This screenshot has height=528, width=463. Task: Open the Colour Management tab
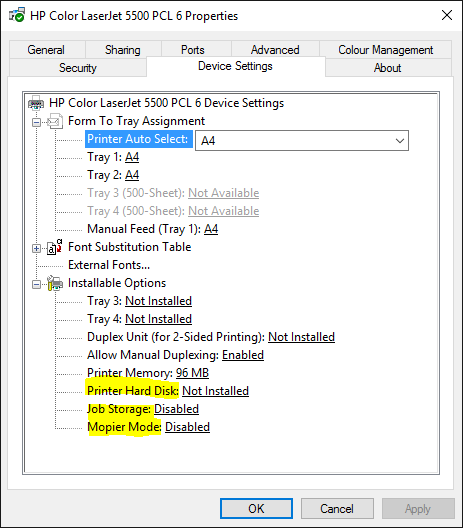(385, 50)
